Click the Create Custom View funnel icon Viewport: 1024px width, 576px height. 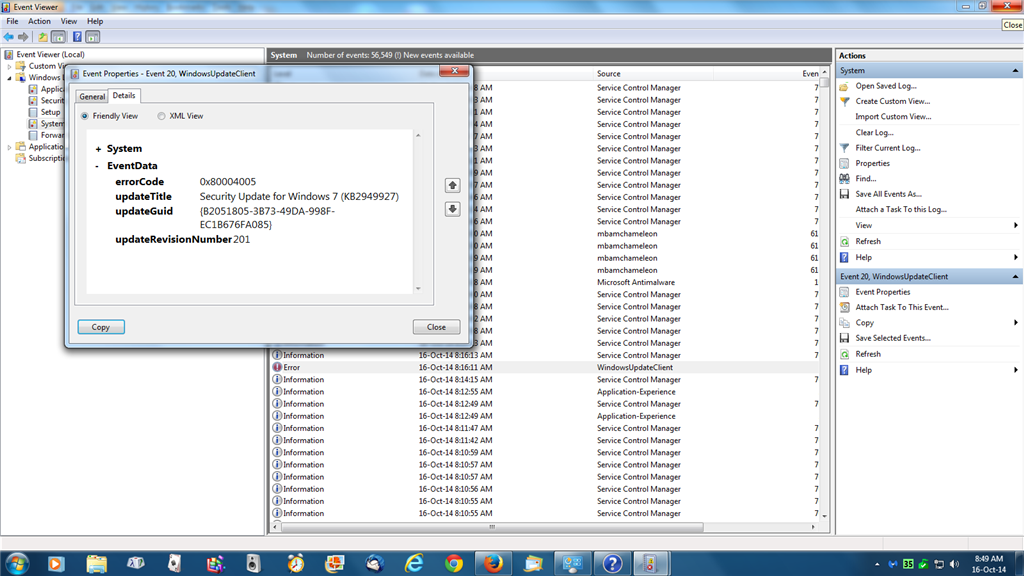844,101
